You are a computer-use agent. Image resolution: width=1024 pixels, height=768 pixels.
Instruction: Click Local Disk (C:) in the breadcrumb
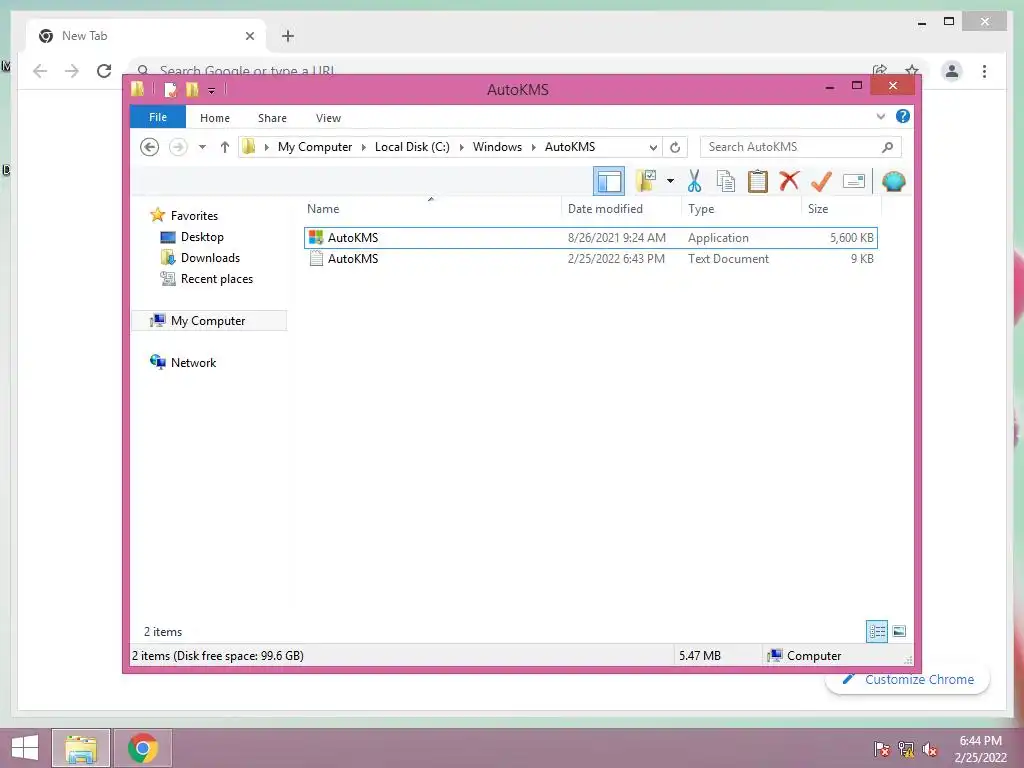pyautogui.click(x=412, y=147)
